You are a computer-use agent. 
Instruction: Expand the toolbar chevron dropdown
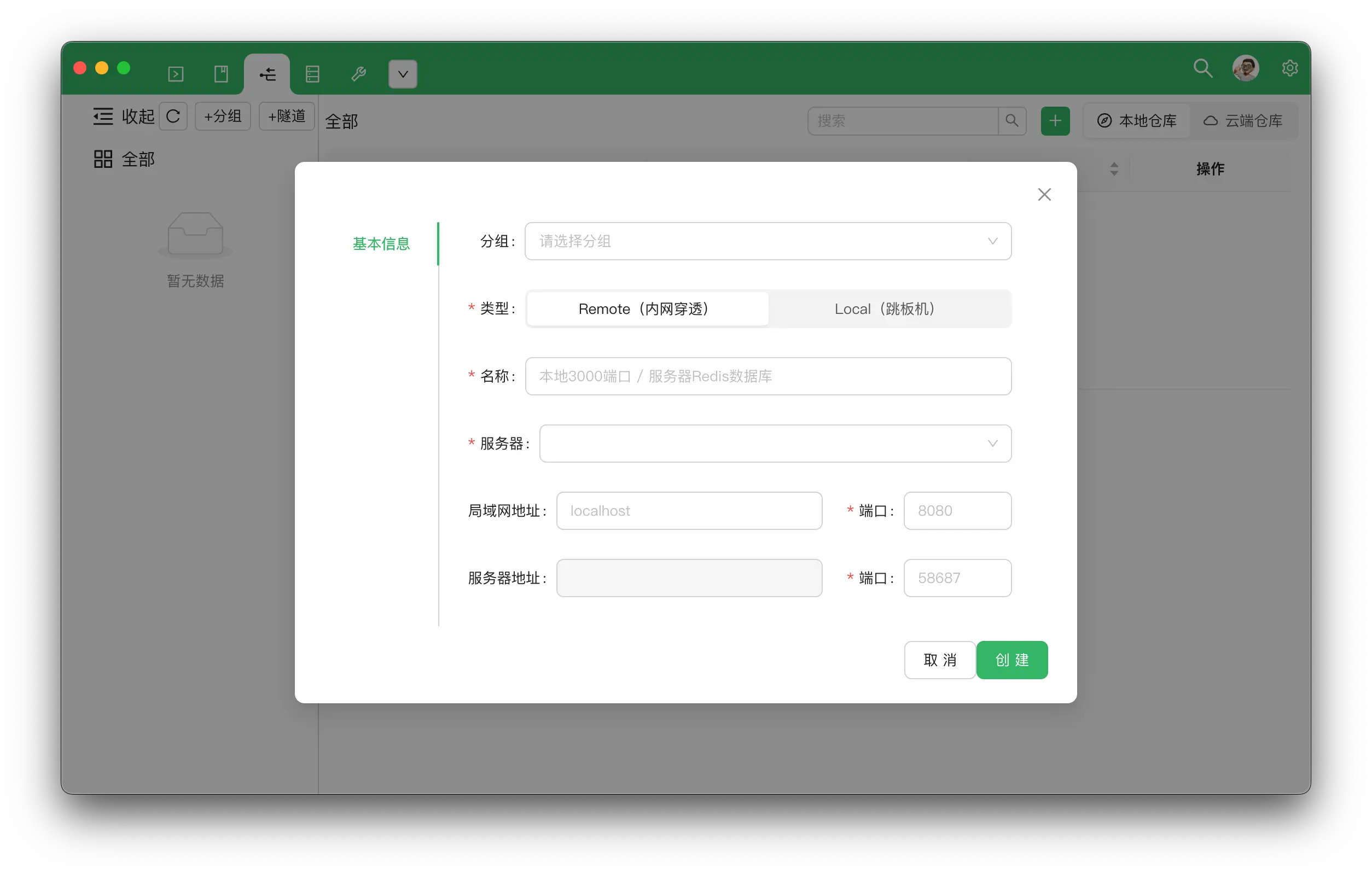pos(403,74)
